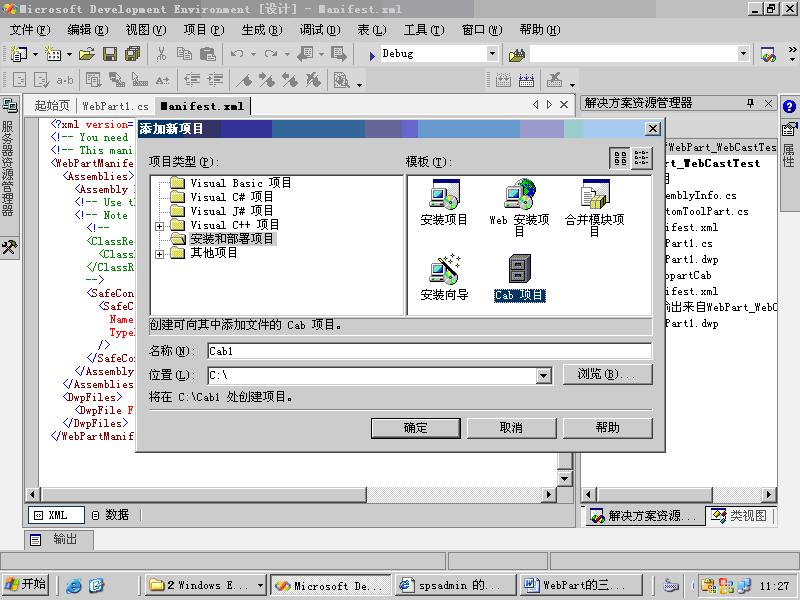800x600 pixels.
Task: Open the 生成(B) menu
Action: (x=262, y=30)
